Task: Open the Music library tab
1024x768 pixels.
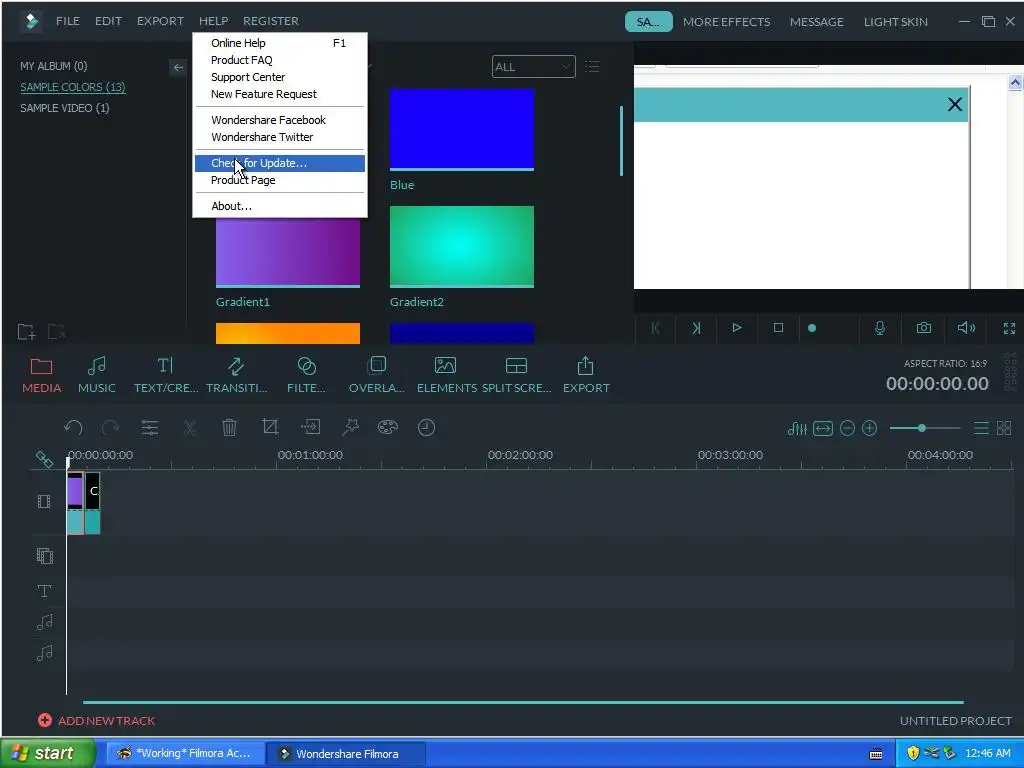Action: point(97,375)
